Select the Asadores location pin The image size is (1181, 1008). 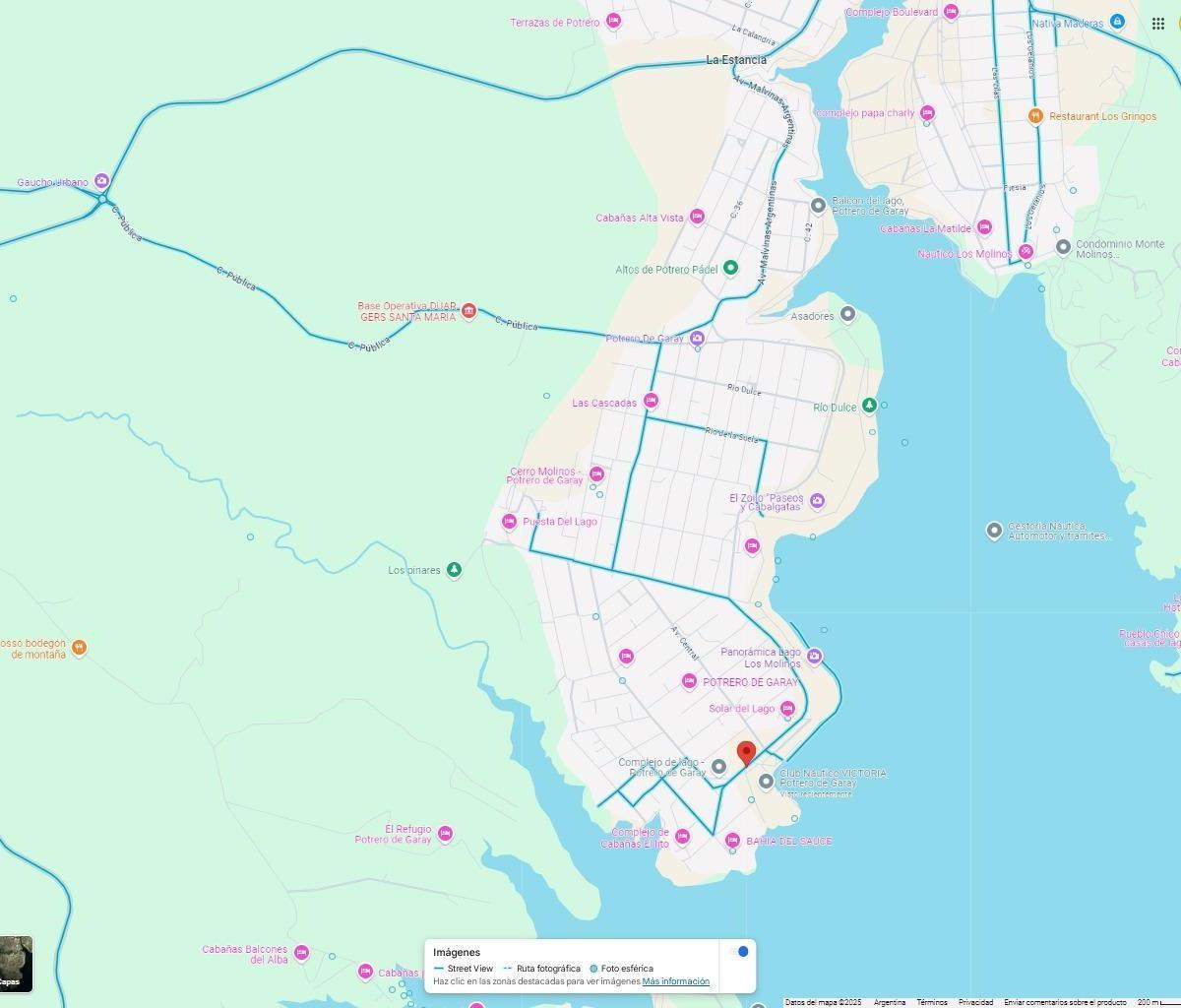(847, 315)
